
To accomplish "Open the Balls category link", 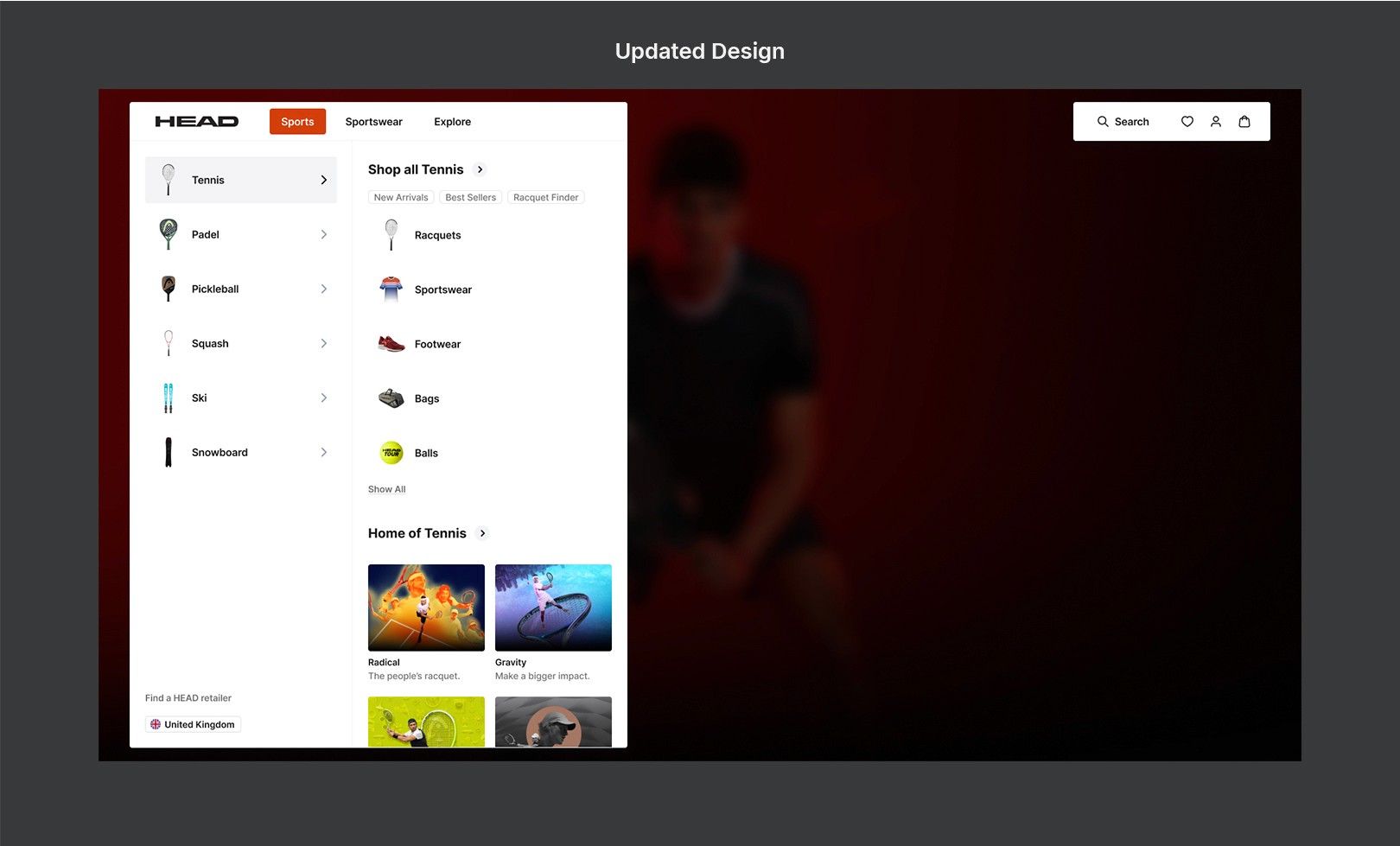I will click(426, 453).
